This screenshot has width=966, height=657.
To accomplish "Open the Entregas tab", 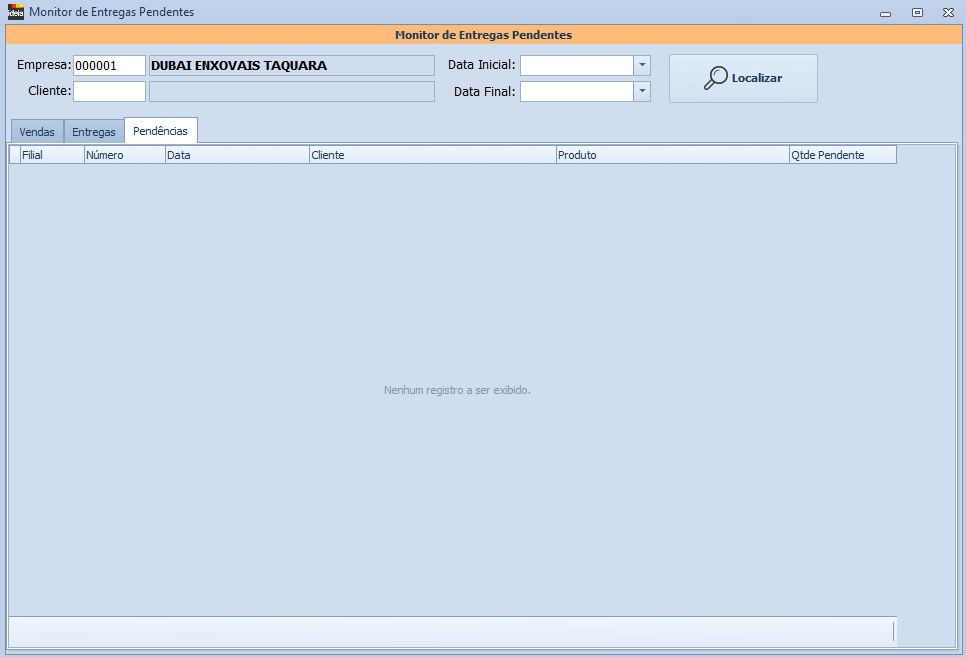I will [94, 132].
